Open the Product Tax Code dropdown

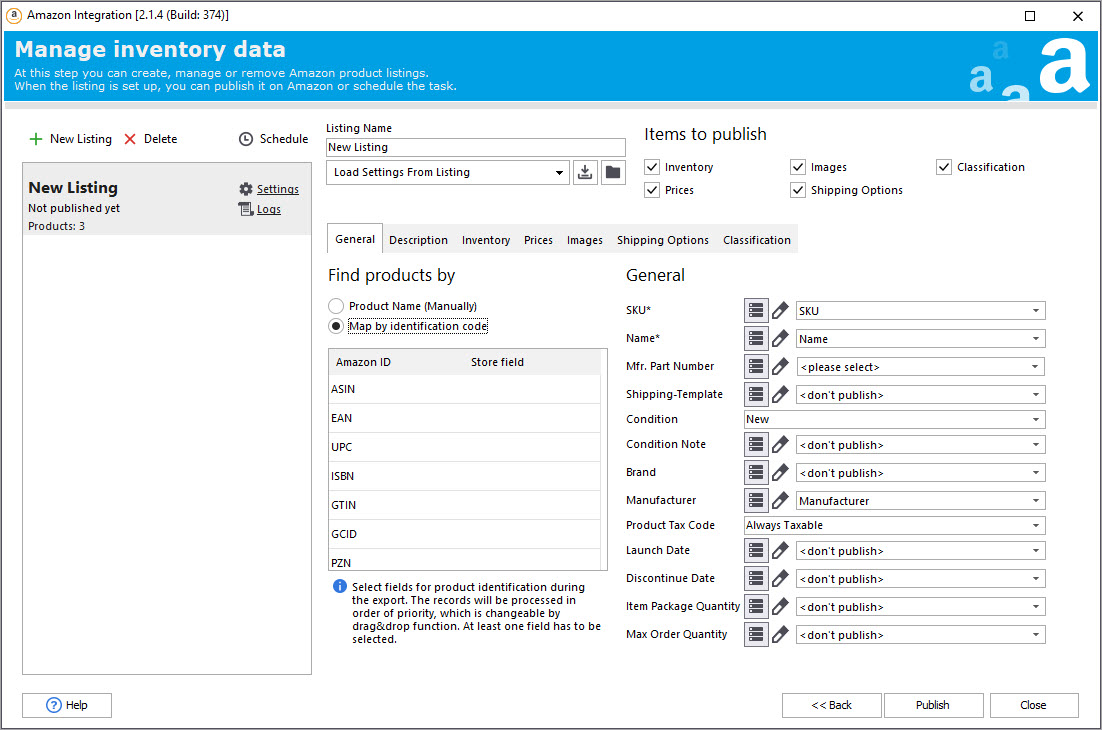1036,526
